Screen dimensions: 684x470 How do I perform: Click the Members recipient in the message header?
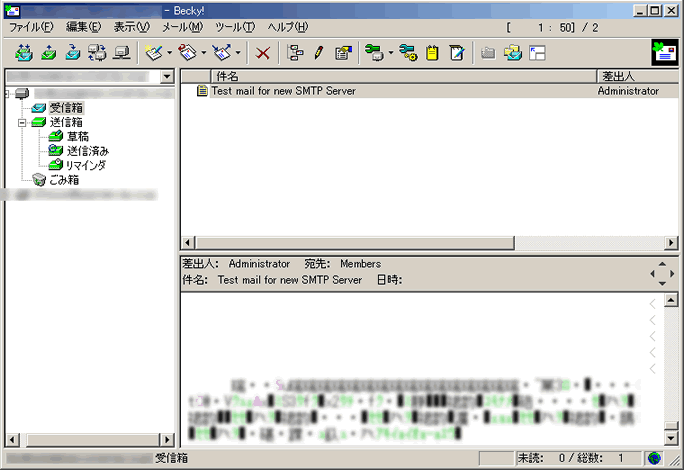pos(360,264)
